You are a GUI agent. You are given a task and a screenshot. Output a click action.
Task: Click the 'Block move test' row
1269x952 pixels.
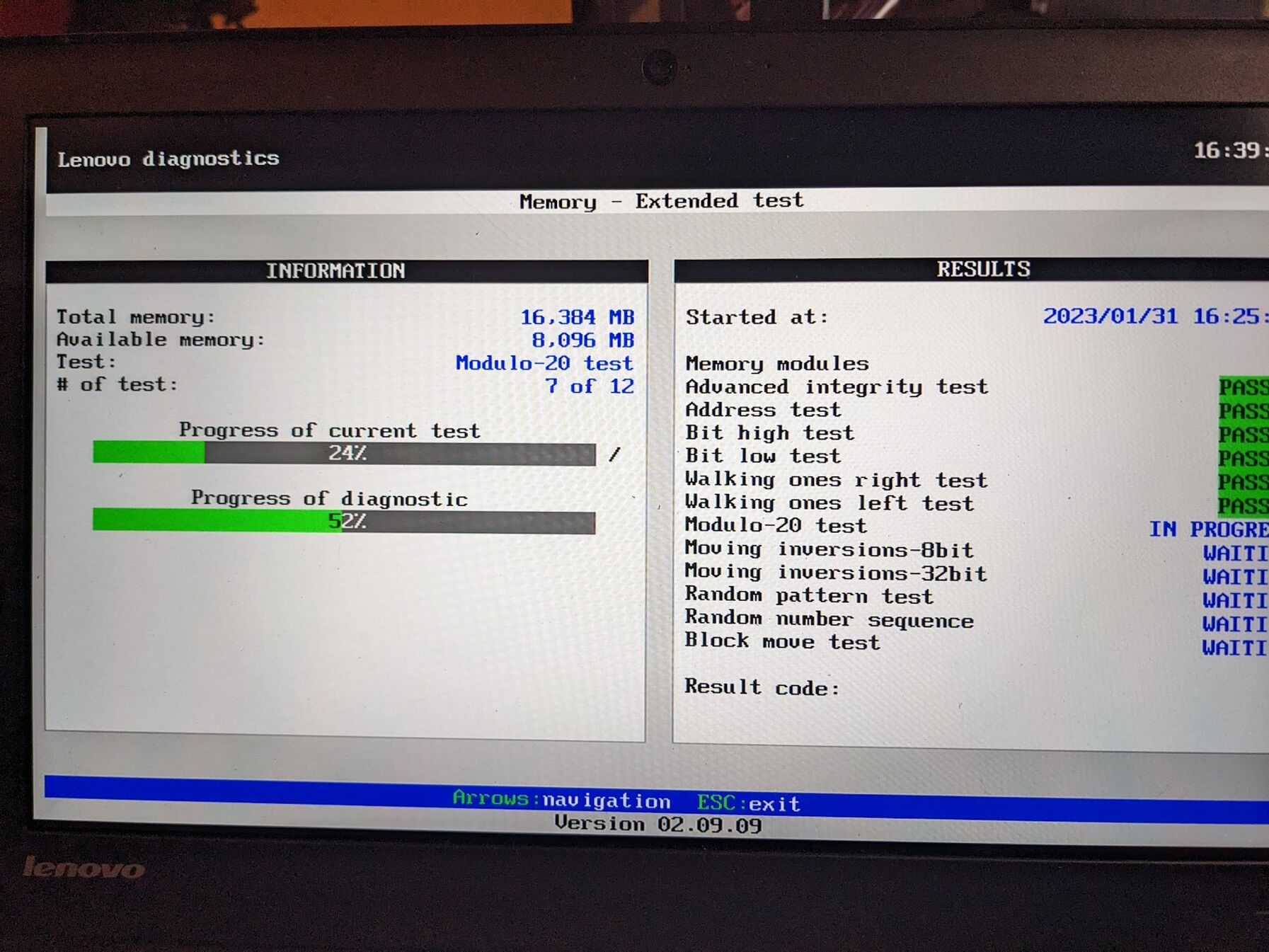point(783,641)
